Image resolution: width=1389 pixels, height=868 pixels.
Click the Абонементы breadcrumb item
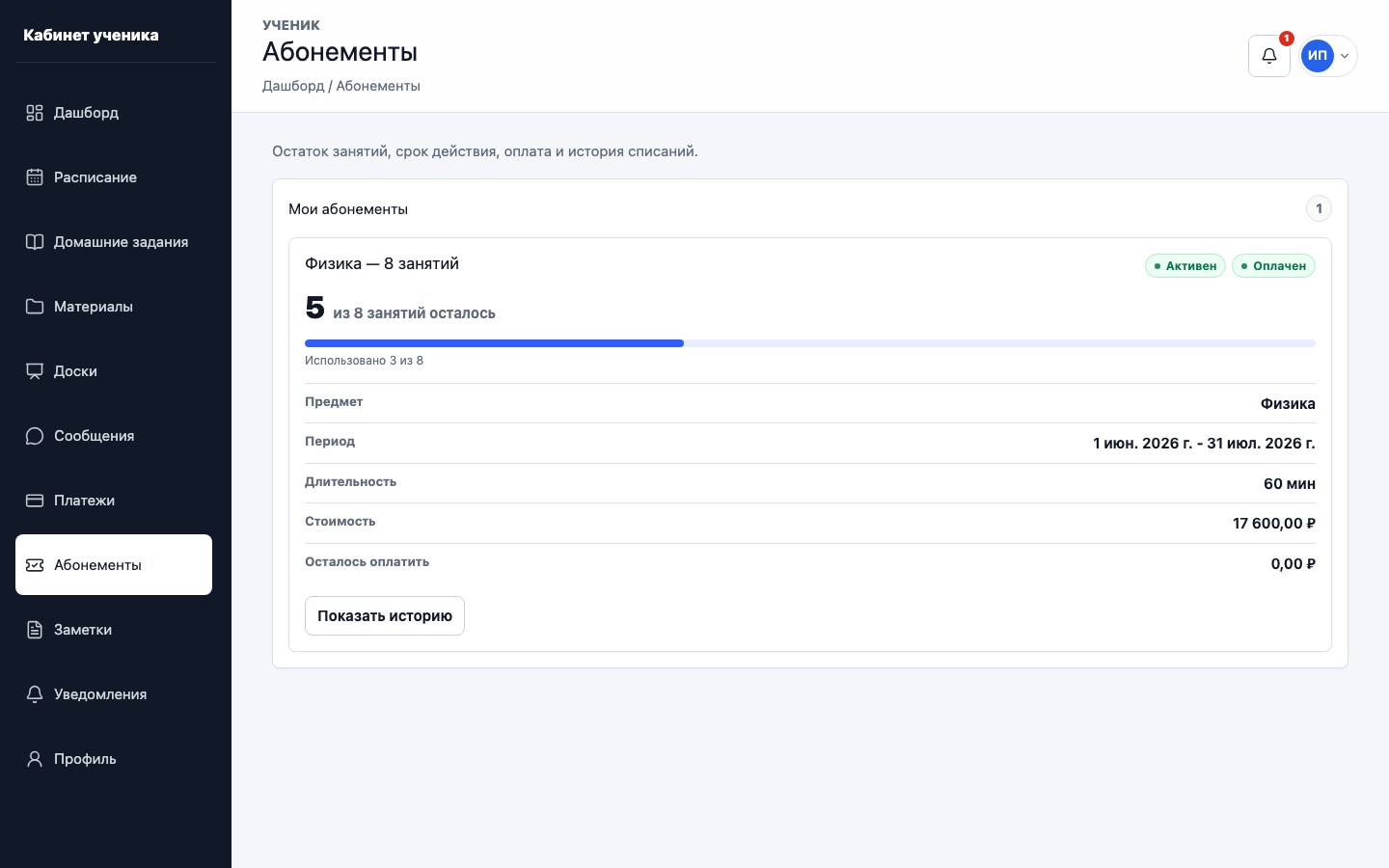tap(378, 86)
